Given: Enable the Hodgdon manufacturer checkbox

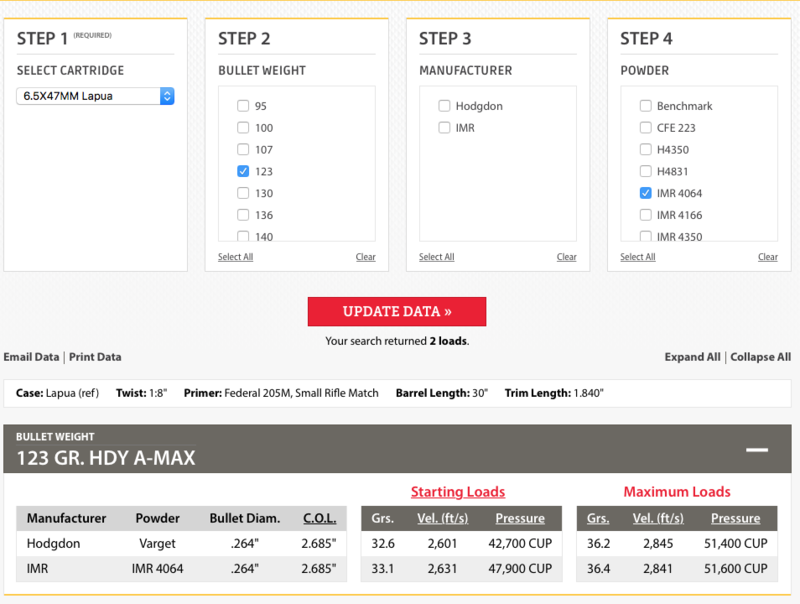Looking at the screenshot, I should 444,106.
